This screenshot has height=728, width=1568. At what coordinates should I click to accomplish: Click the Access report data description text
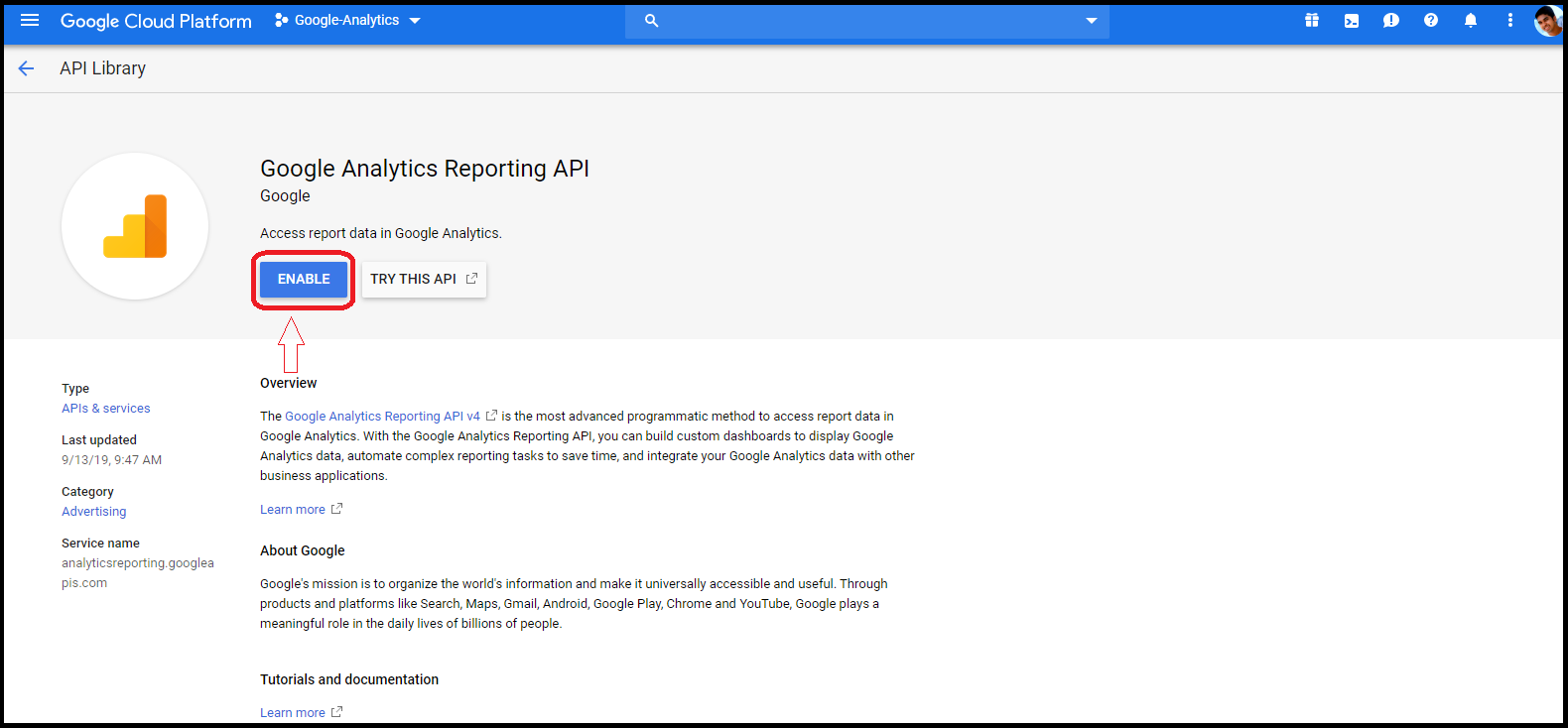pos(381,234)
